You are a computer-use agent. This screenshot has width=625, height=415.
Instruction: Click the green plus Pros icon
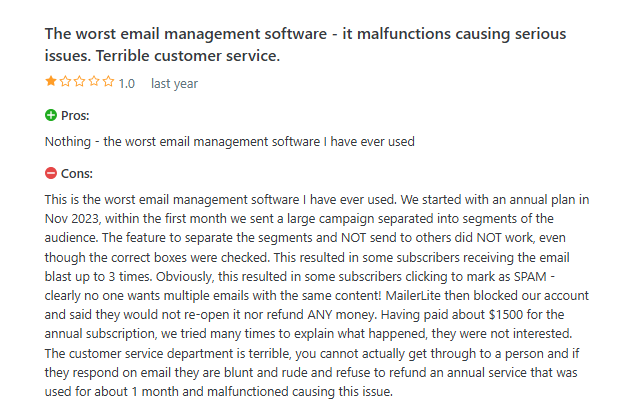click(51, 115)
